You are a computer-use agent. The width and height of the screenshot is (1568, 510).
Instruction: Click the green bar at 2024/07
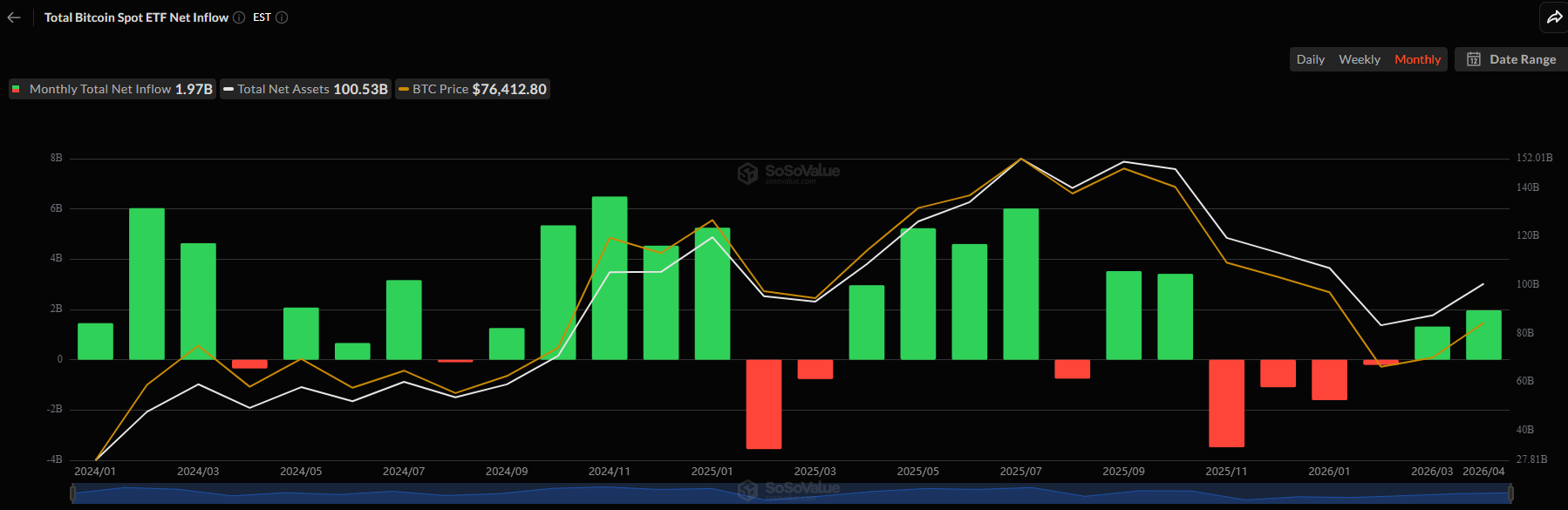click(404, 320)
